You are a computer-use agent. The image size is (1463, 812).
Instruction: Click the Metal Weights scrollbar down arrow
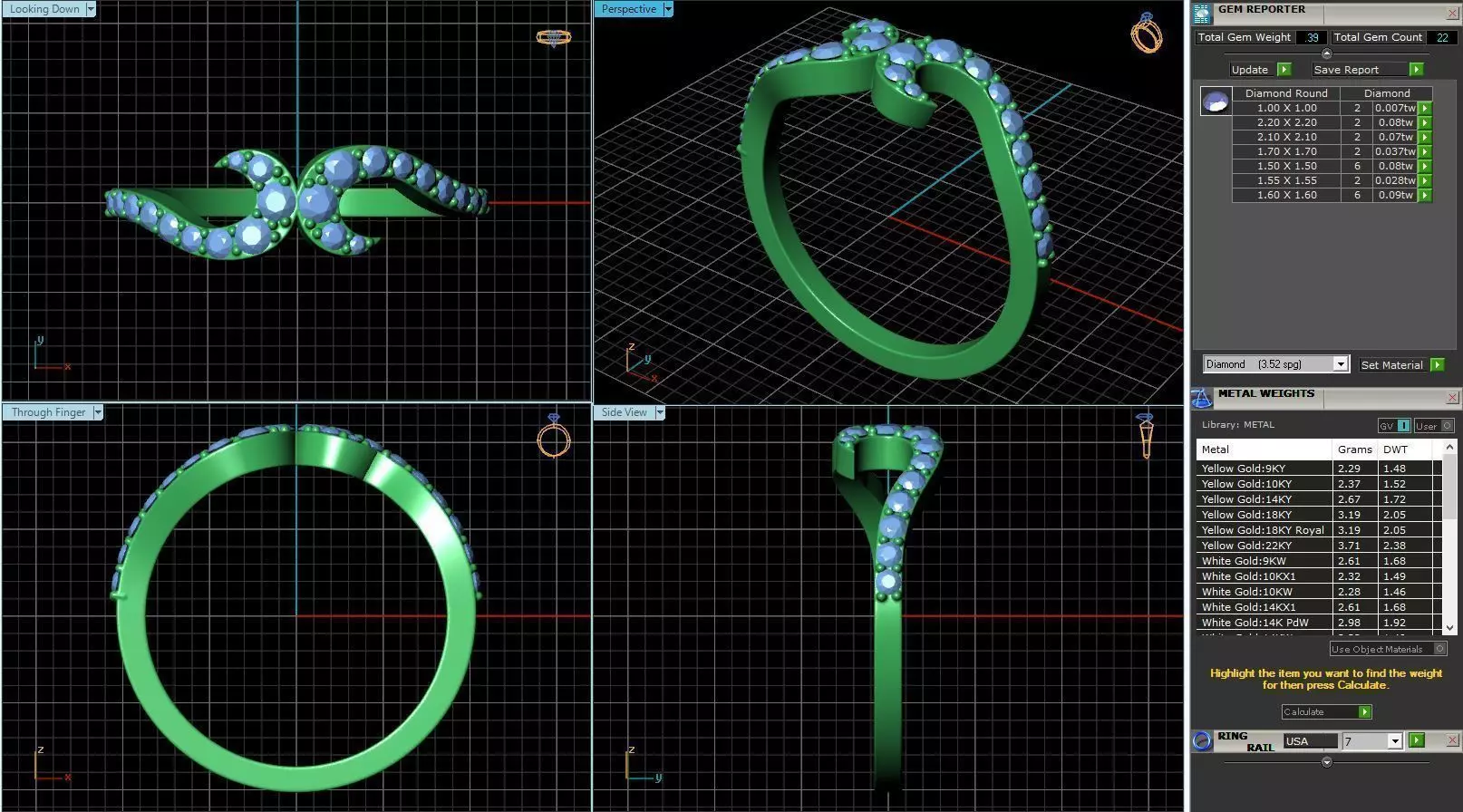tap(1448, 627)
